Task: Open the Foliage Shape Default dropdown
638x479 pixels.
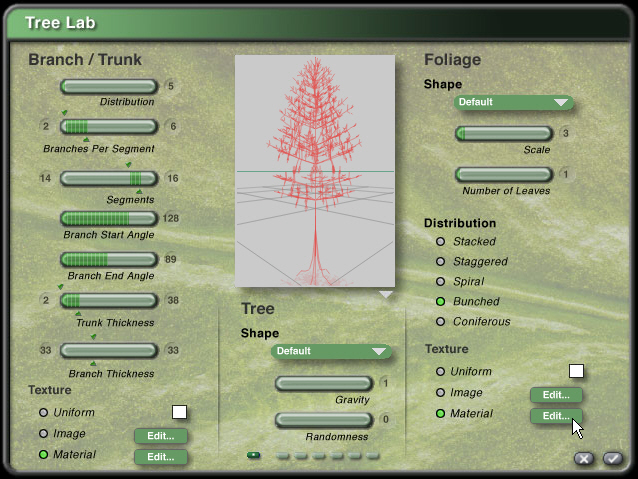Action: (514, 102)
